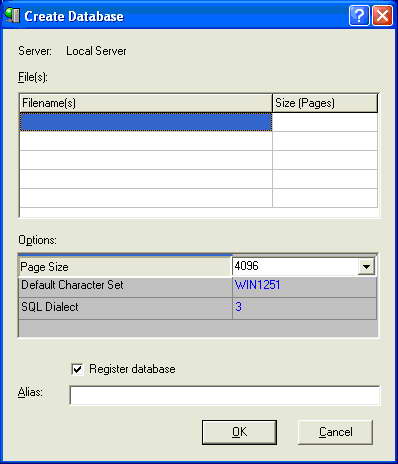Click the WIN1251 character set value
This screenshot has width=398, height=464.
(x=257, y=285)
